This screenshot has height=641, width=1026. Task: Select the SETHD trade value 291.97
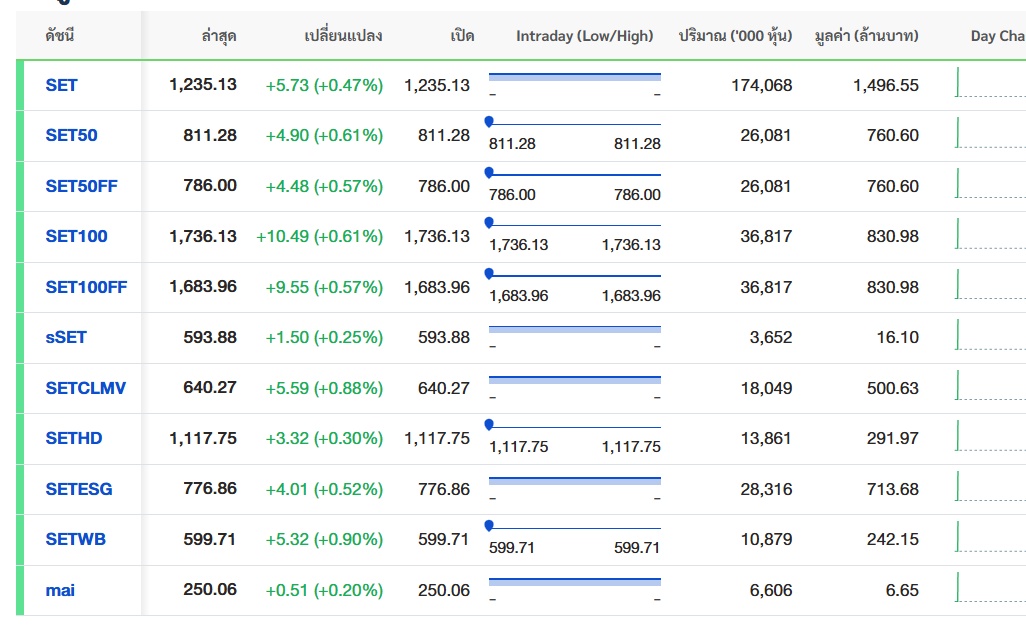[x=893, y=438]
